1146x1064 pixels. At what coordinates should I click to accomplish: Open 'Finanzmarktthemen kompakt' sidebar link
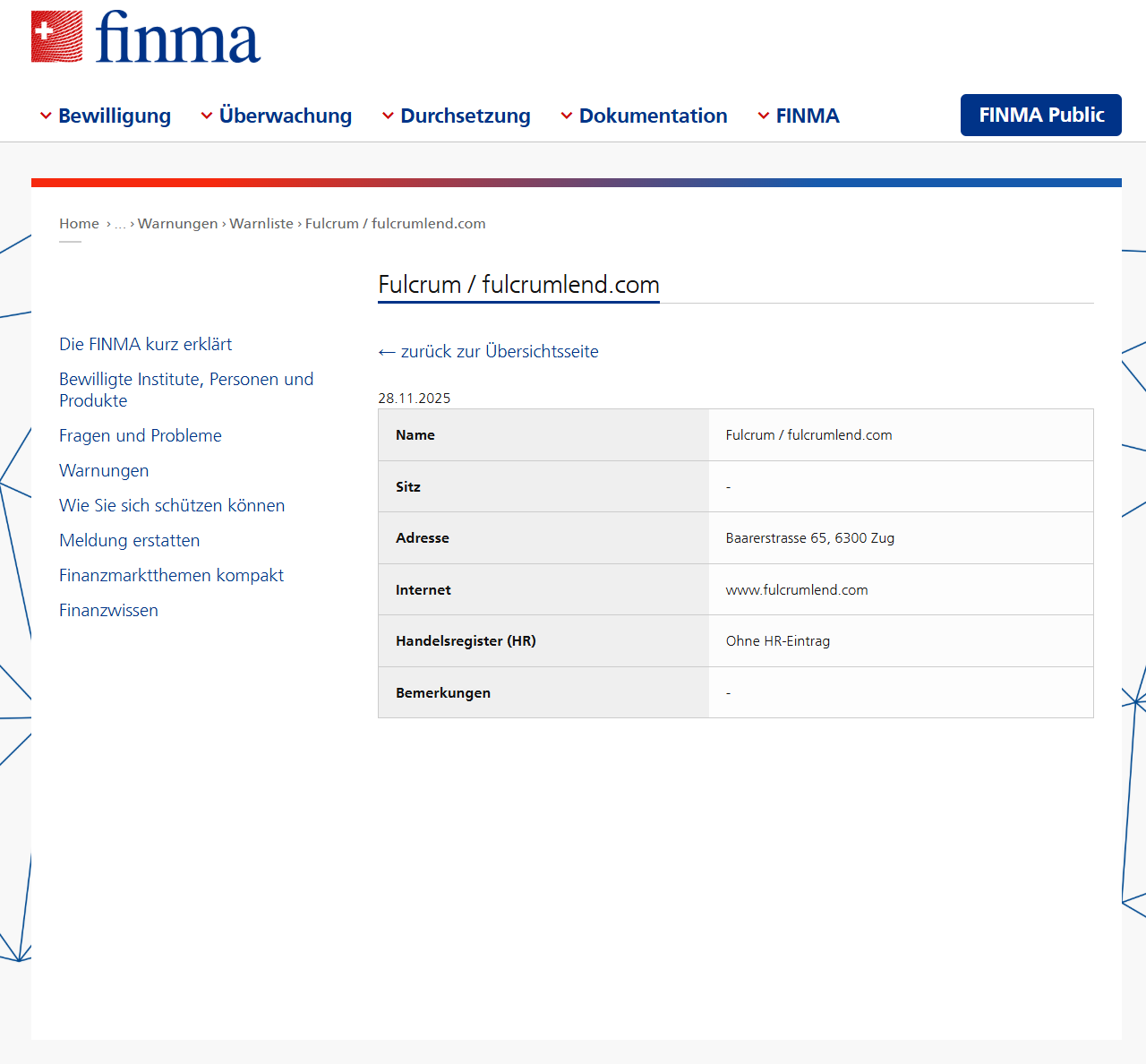[x=171, y=575]
